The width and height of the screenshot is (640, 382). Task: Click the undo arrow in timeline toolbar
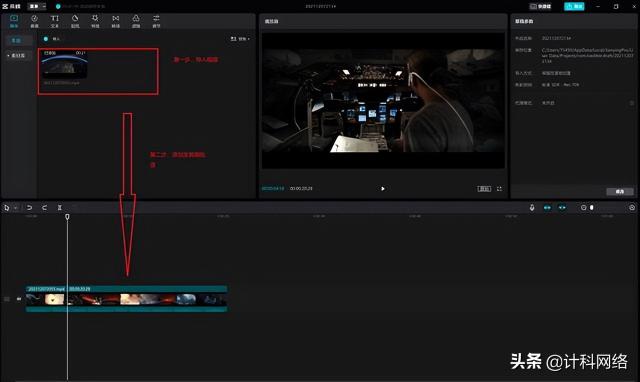pos(29,208)
